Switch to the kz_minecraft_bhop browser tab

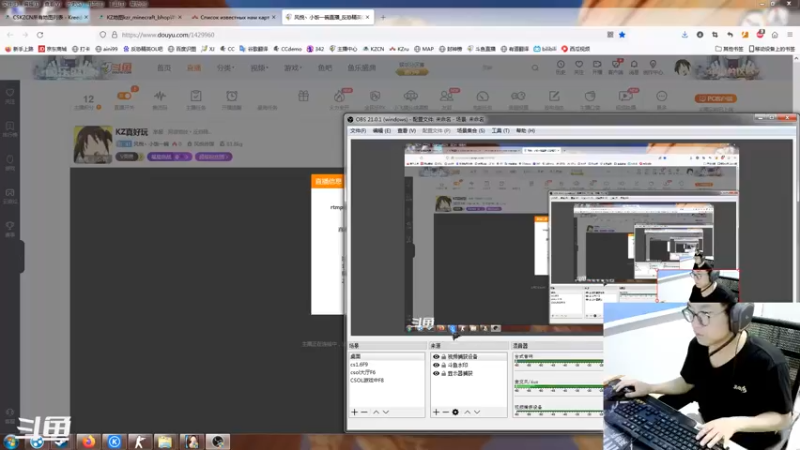click(140, 17)
